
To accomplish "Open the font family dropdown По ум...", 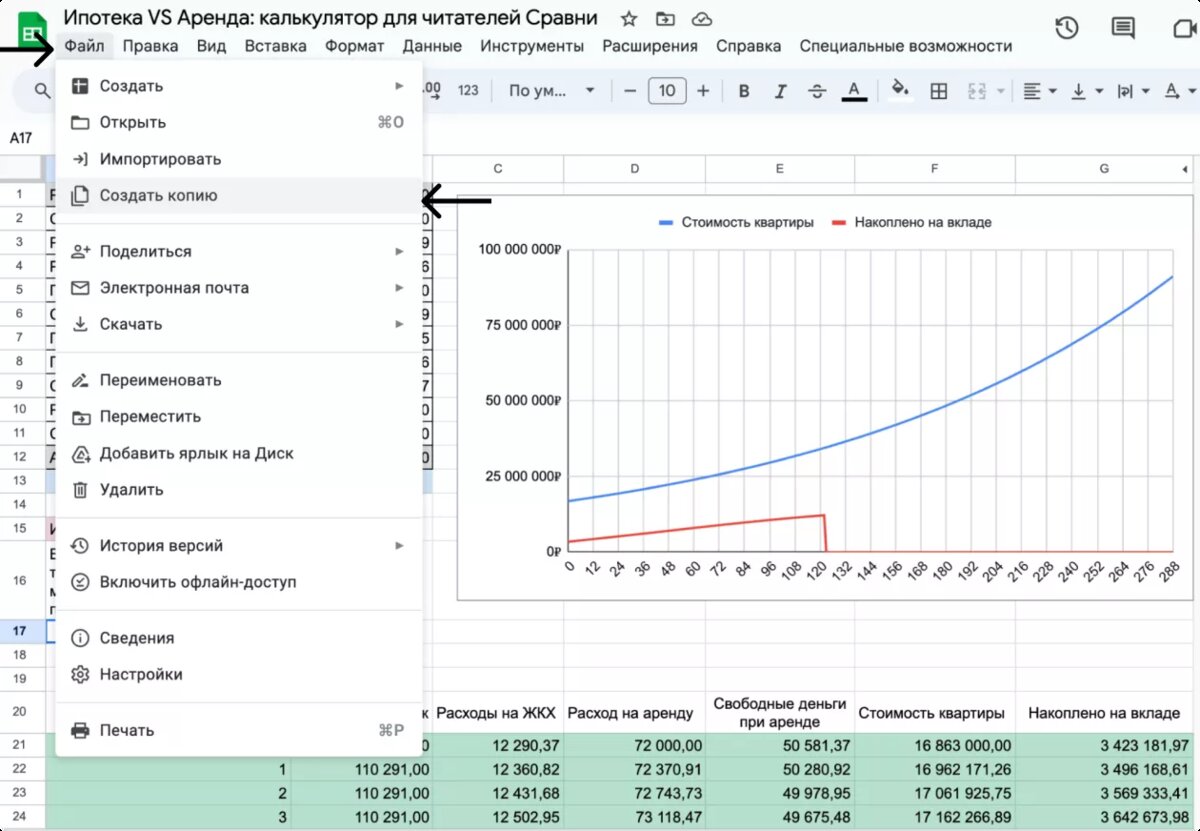I will coord(551,91).
